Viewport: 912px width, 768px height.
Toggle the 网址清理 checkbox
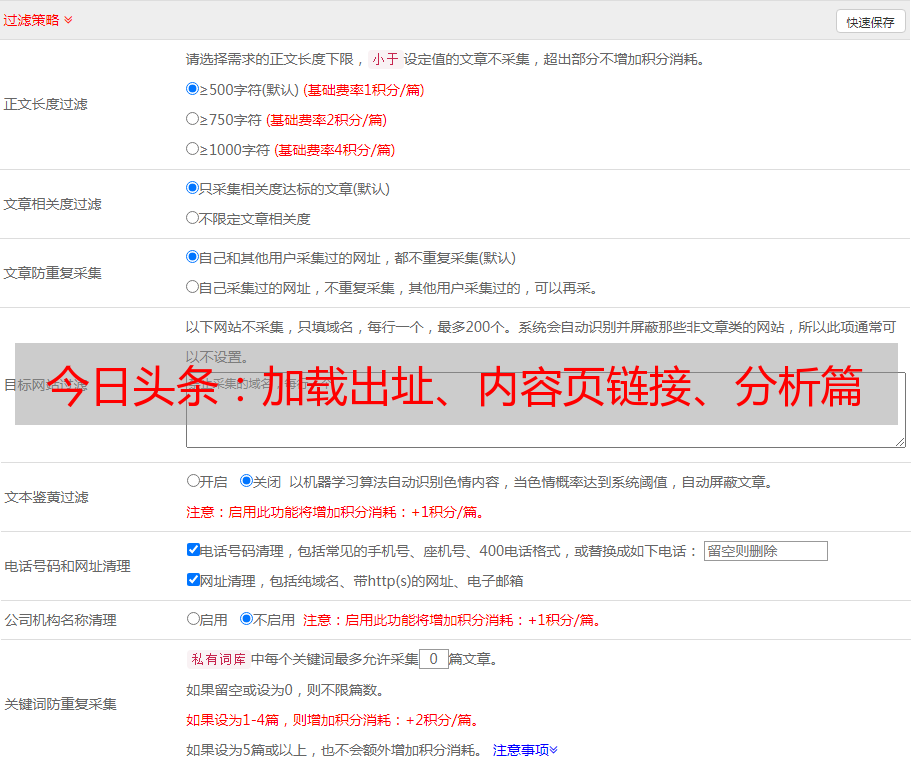pyautogui.click(x=193, y=580)
